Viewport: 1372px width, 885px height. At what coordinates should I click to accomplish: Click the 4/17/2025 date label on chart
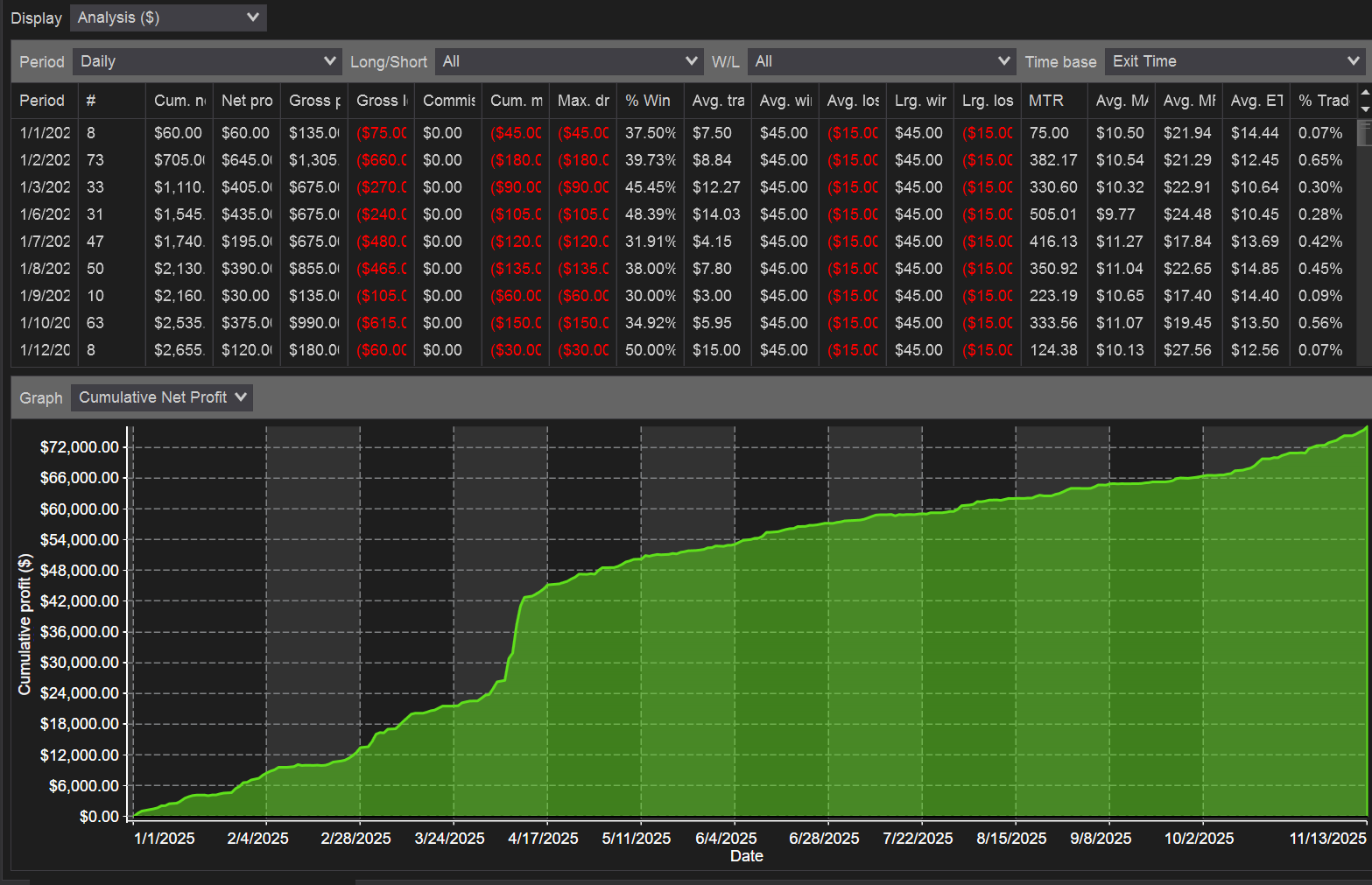click(x=543, y=838)
